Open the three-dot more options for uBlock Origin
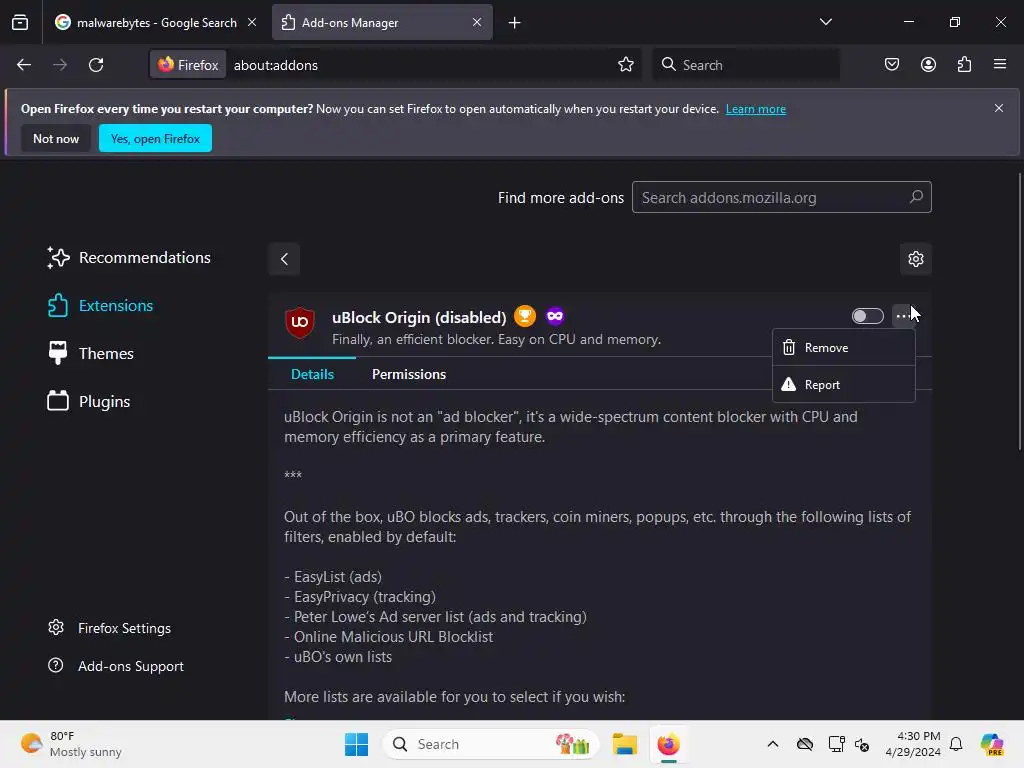 pyautogui.click(x=903, y=316)
